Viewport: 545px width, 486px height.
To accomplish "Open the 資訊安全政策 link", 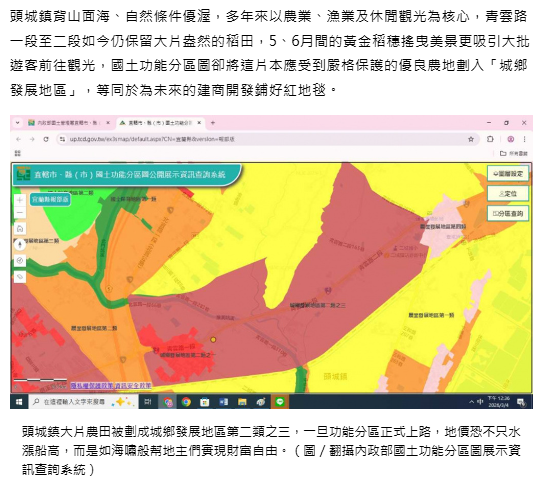I will click(x=133, y=386).
